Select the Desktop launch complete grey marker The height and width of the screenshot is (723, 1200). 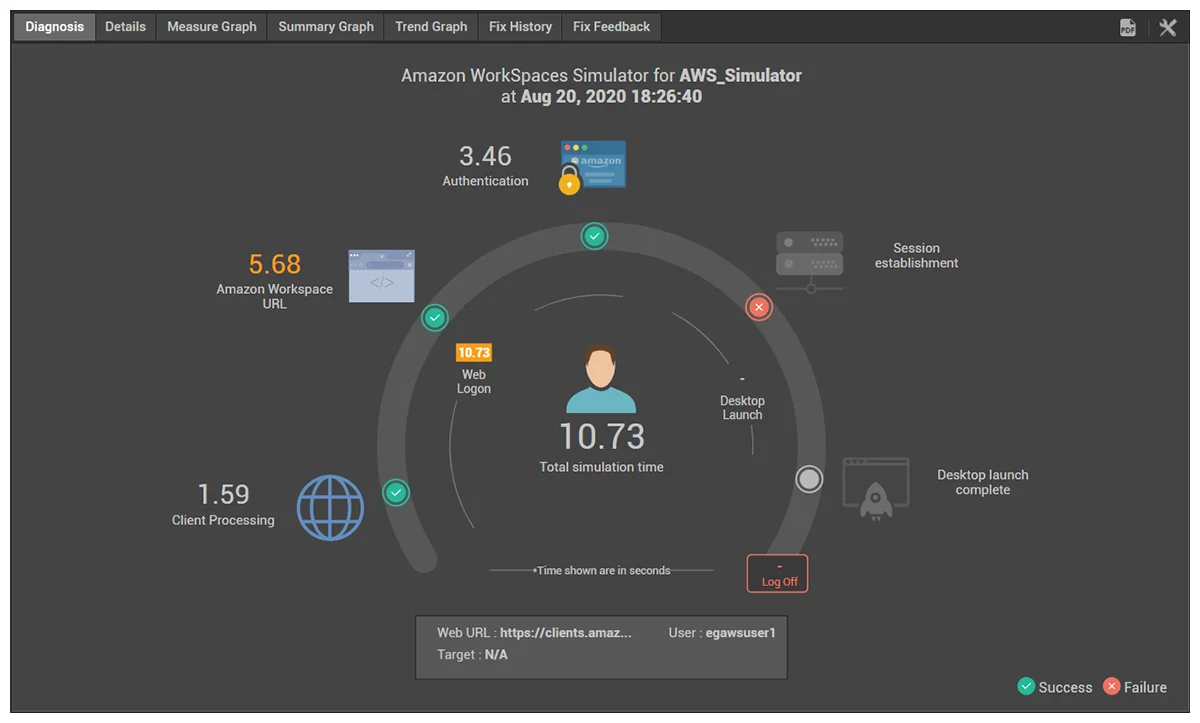(x=809, y=479)
